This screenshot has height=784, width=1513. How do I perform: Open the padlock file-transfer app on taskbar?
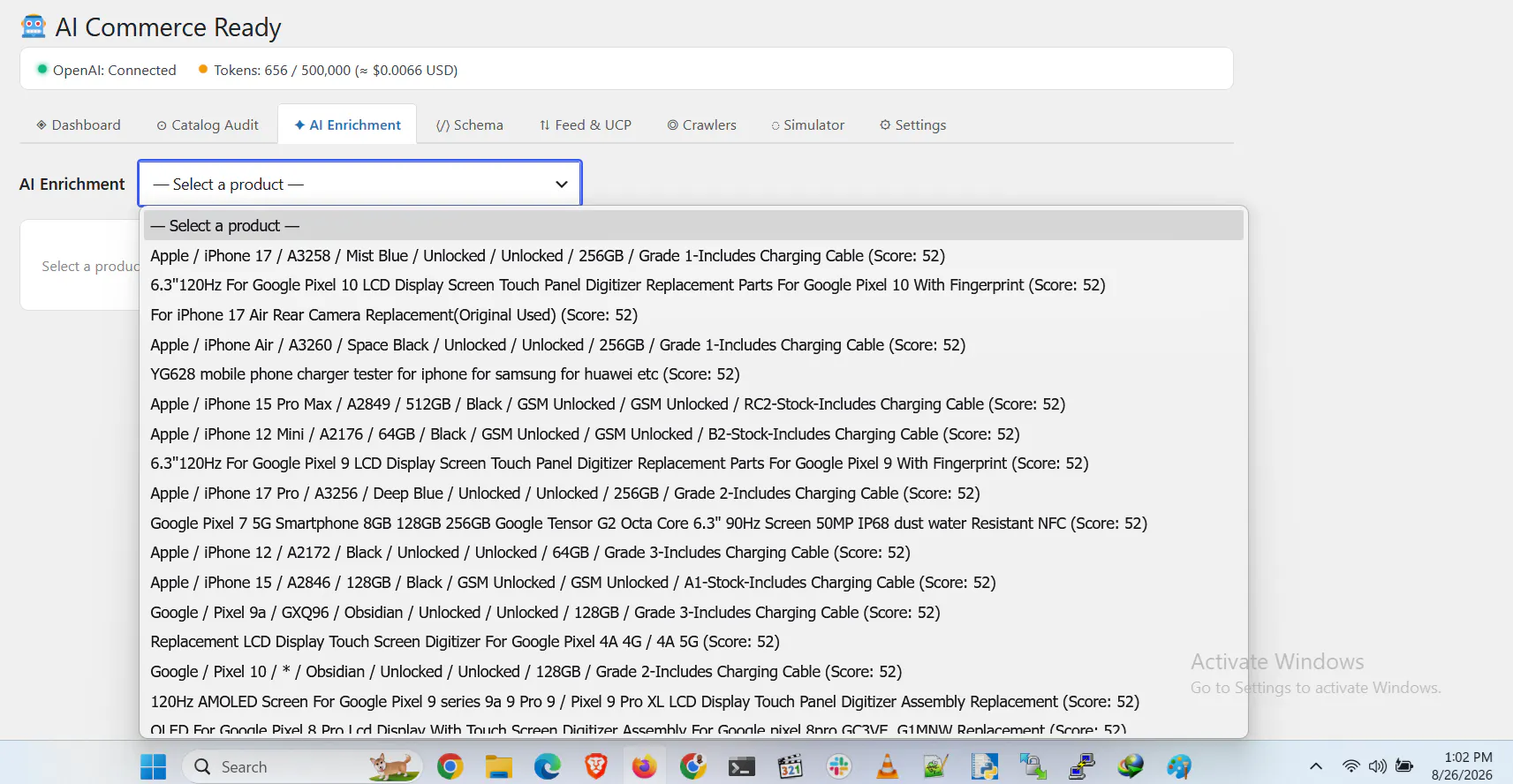pos(1033,766)
